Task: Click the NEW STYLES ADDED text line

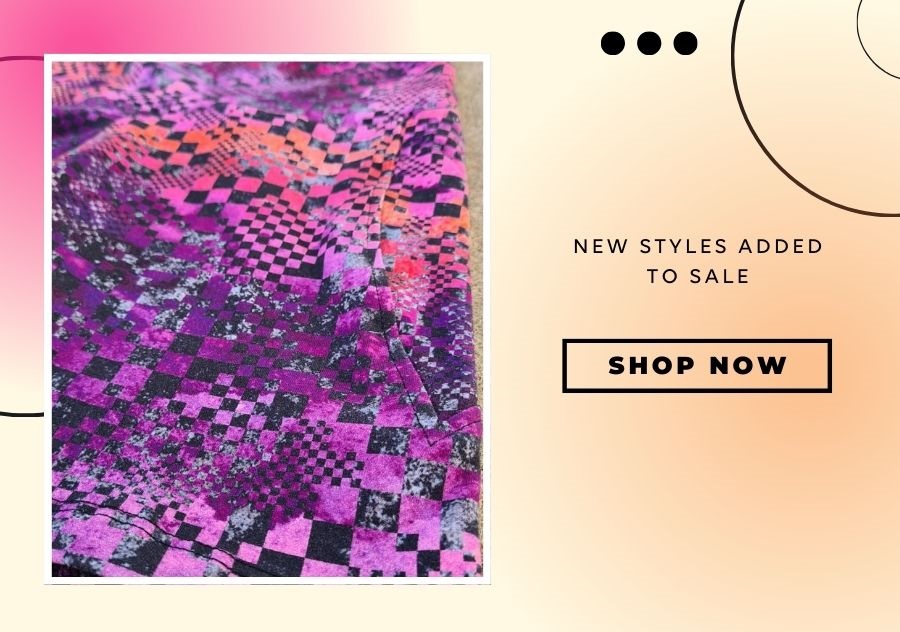Action: (x=698, y=246)
